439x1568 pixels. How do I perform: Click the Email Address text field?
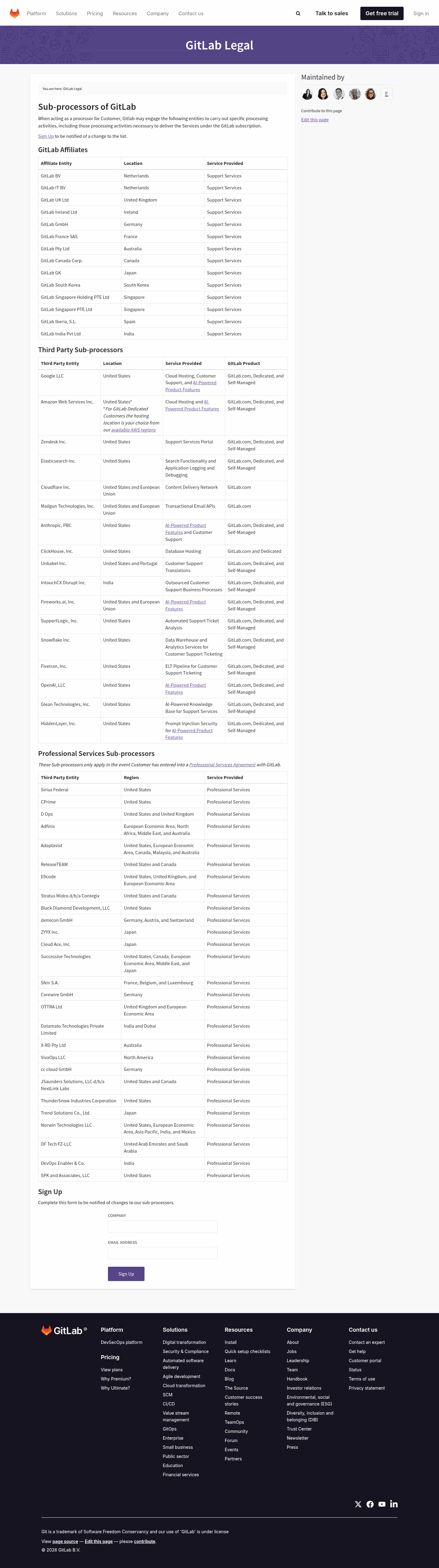click(x=162, y=1253)
